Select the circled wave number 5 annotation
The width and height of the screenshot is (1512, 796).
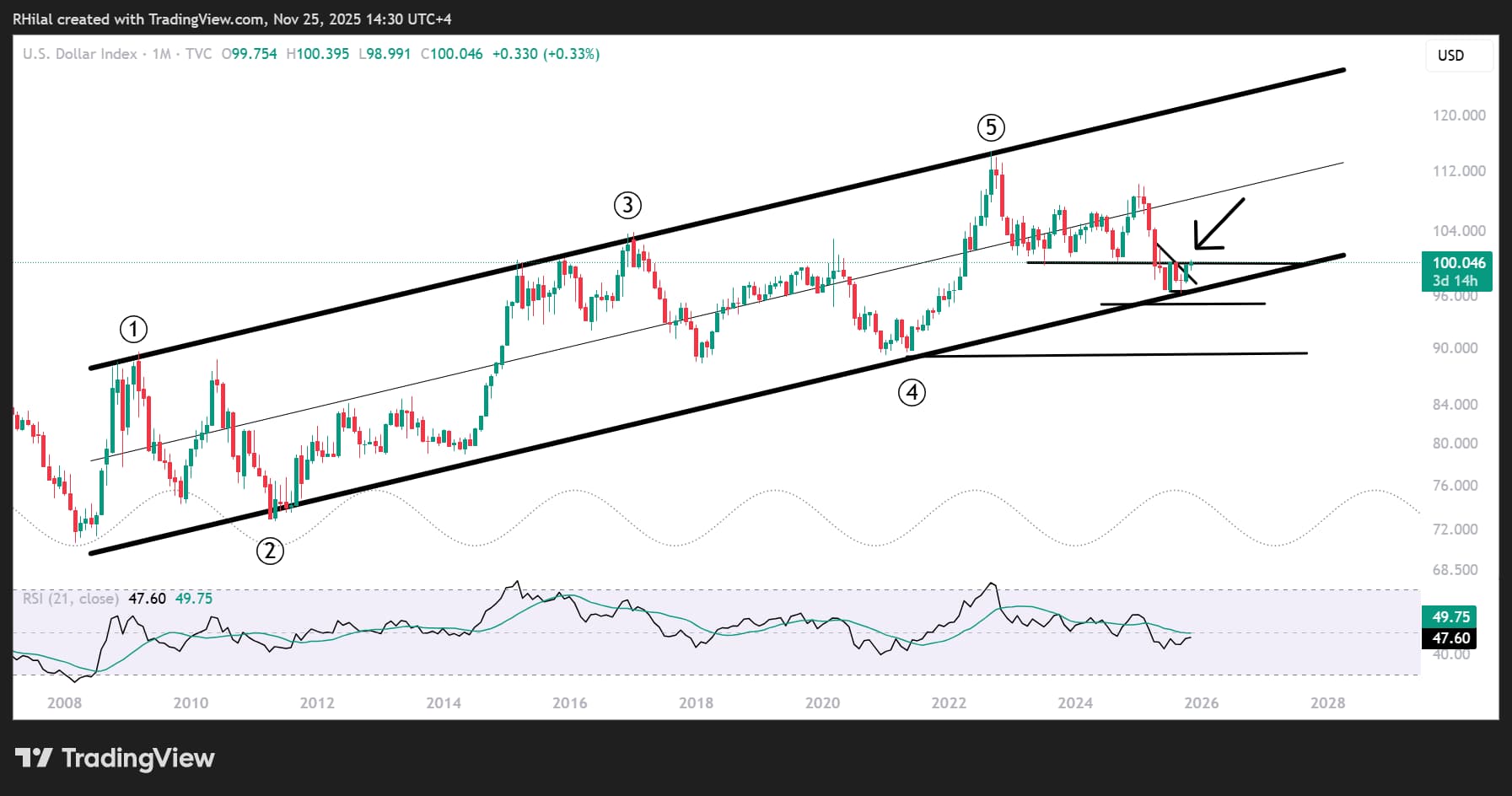[x=991, y=128]
